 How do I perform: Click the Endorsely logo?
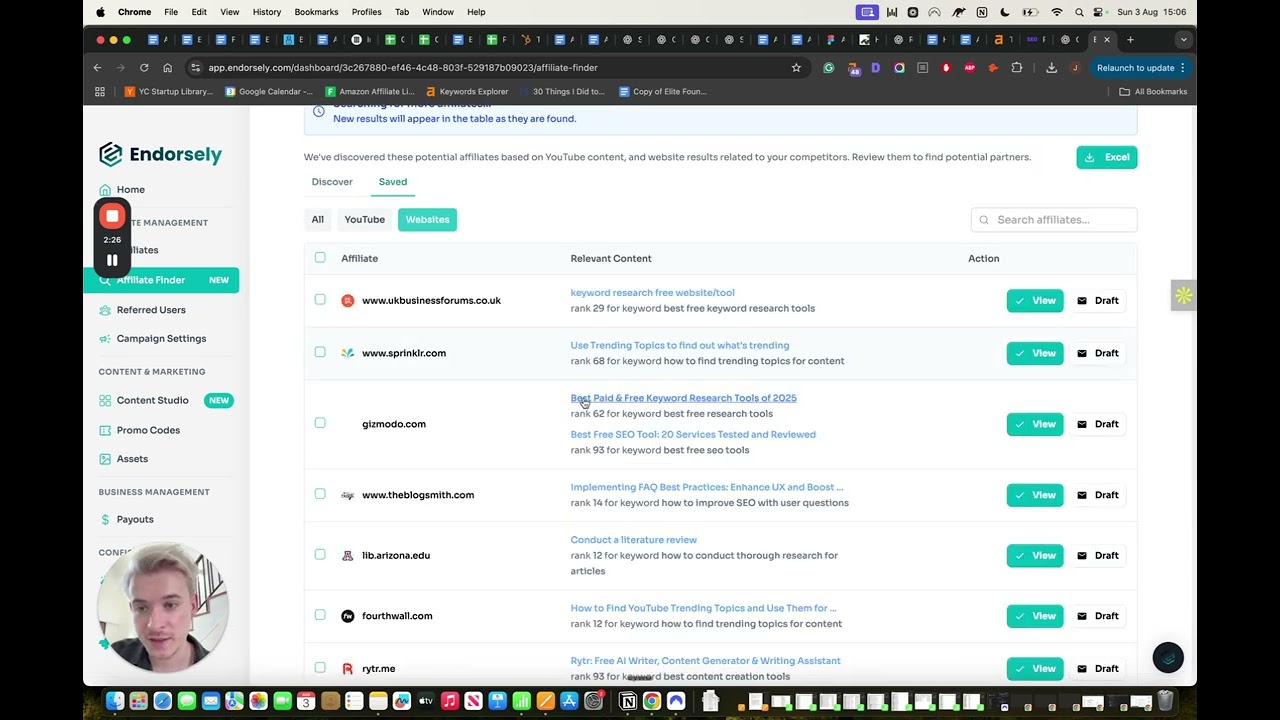click(x=160, y=154)
